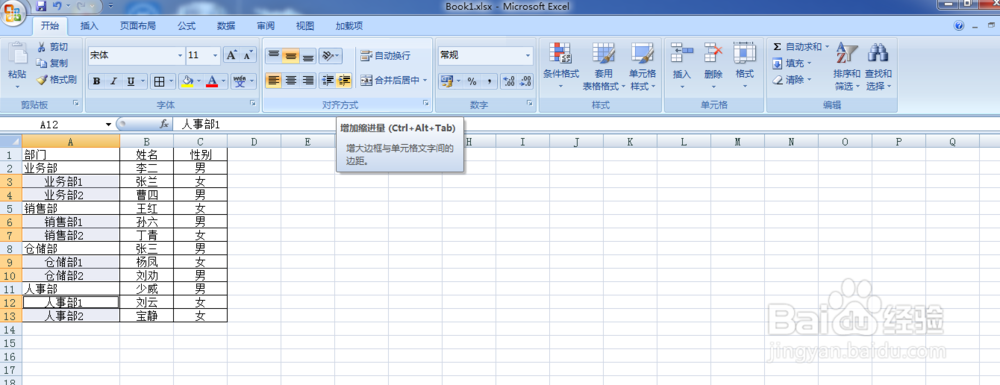The height and width of the screenshot is (385, 1000).
Task: Switch to the 公式 tab
Action: point(186,26)
